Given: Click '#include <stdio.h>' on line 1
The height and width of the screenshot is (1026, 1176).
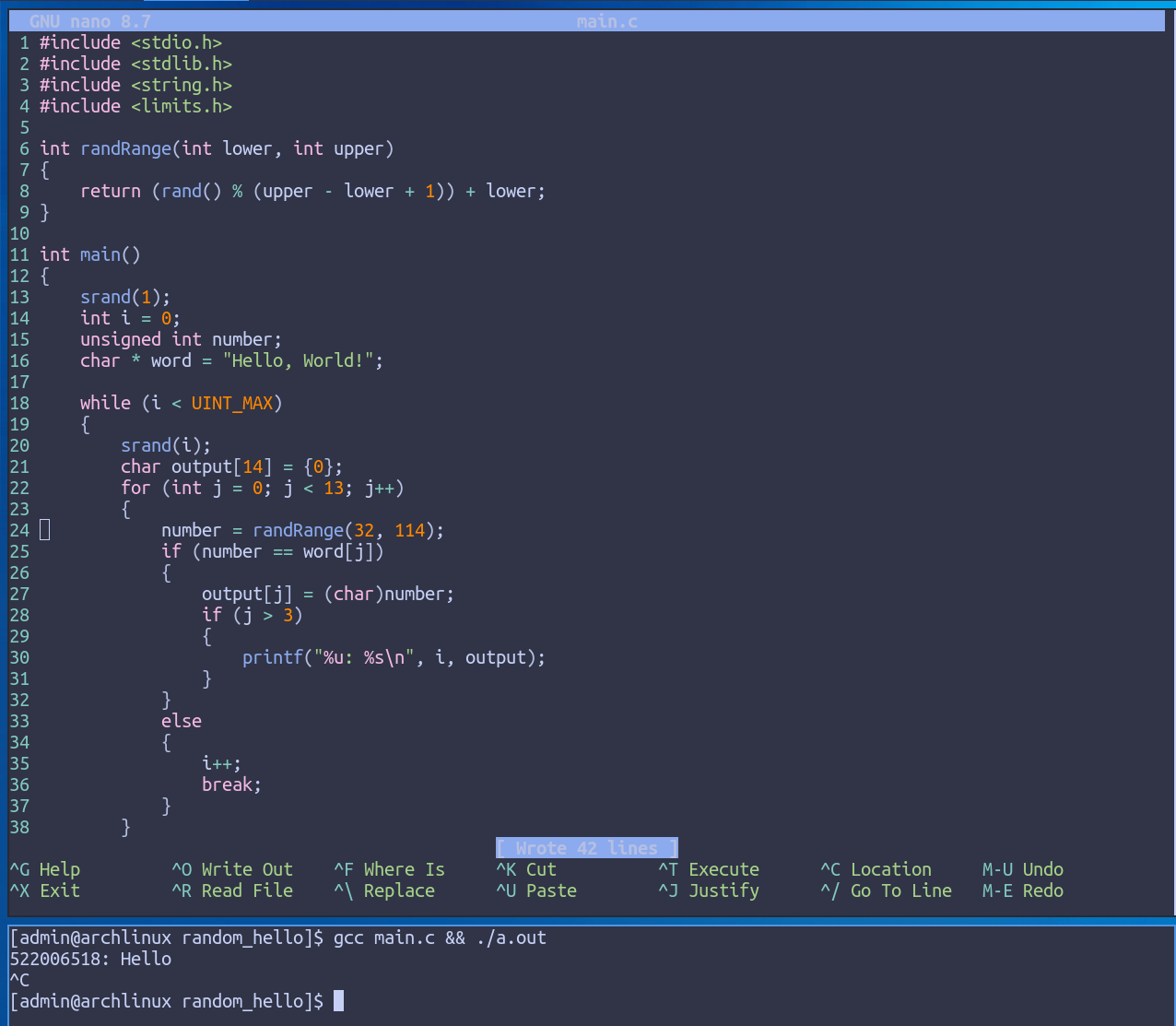Looking at the screenshot, I should pos(131,42).
